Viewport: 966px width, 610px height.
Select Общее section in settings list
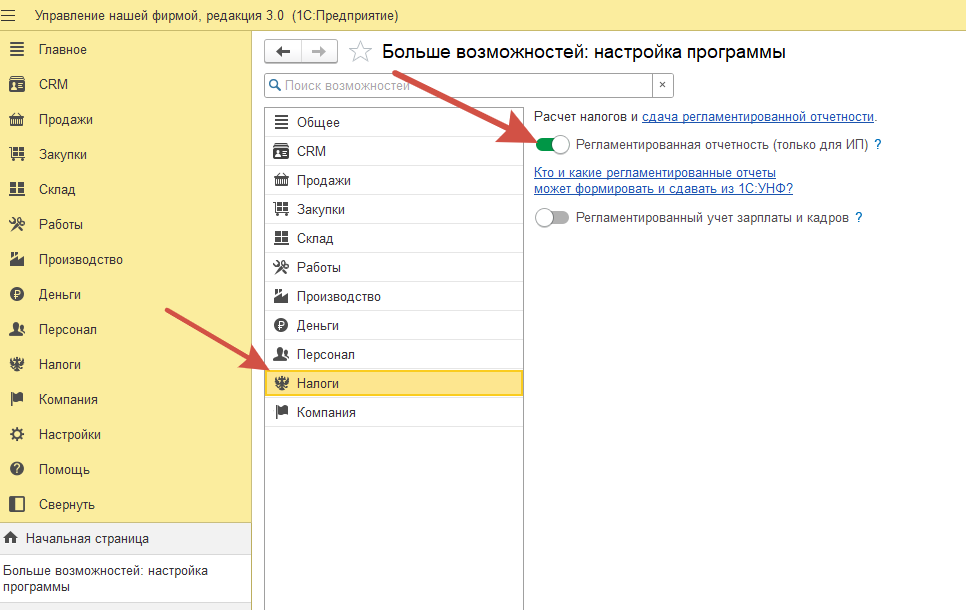(x=318, y=123)
